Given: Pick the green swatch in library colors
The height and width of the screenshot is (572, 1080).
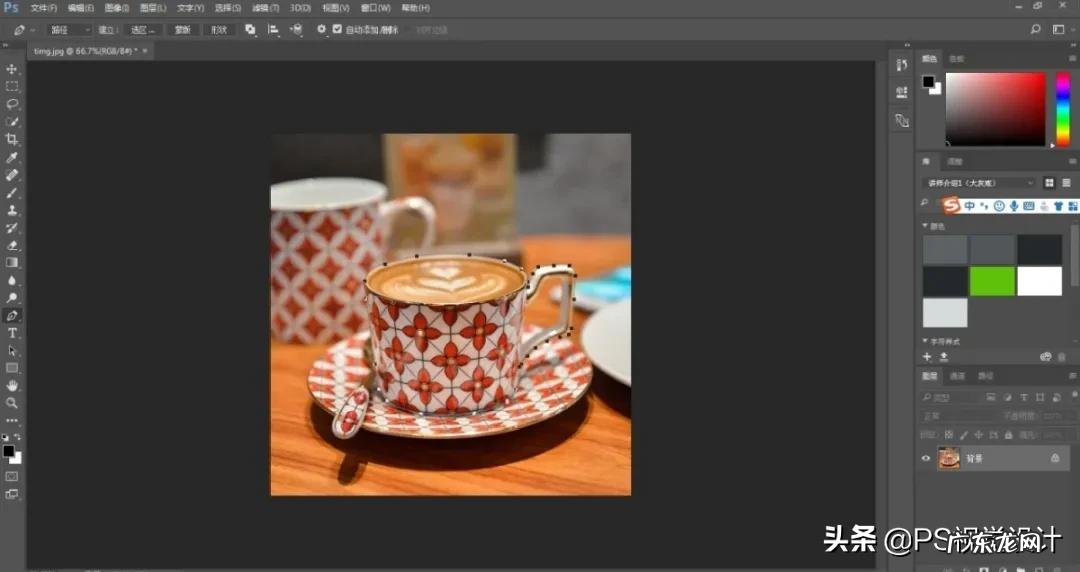Looking at the screenshot, I should [x=992, y=281].
